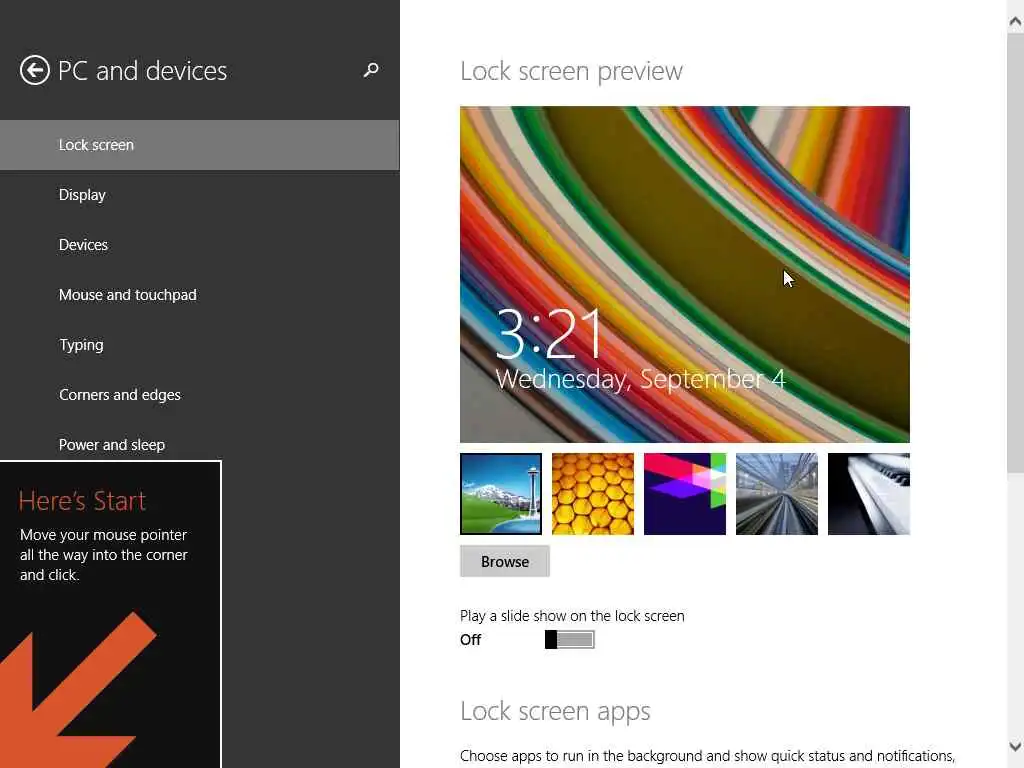Open Corners and edges settings

click(119, 395)
